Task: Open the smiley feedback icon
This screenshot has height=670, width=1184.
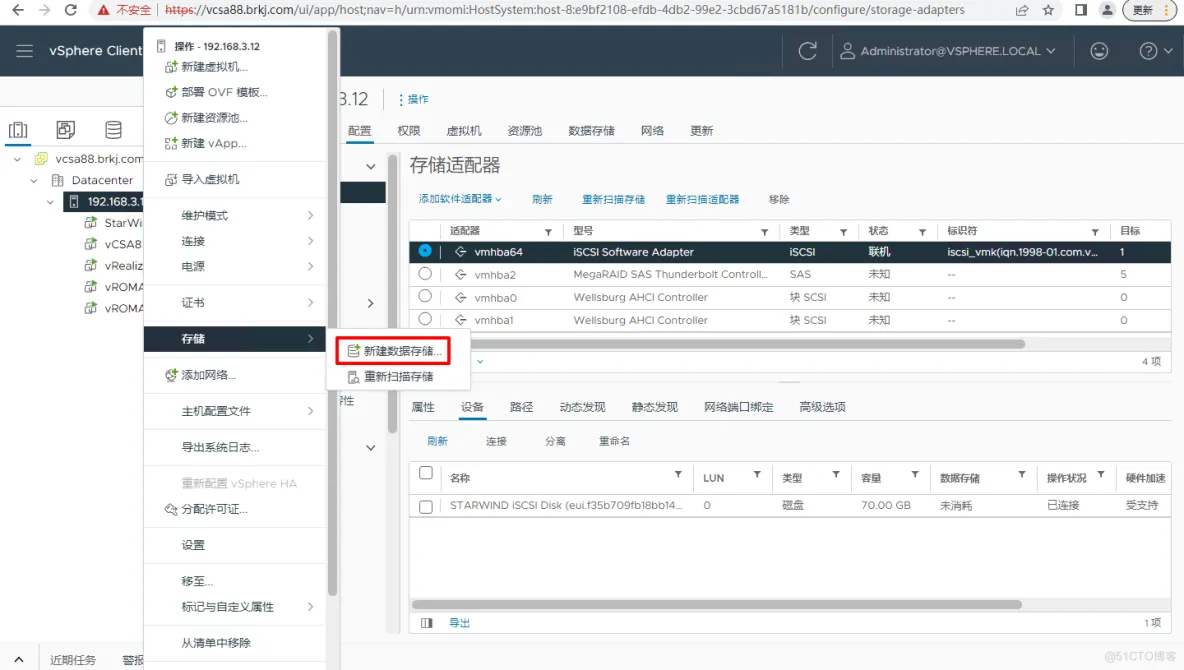Action: coord(1099,51)
